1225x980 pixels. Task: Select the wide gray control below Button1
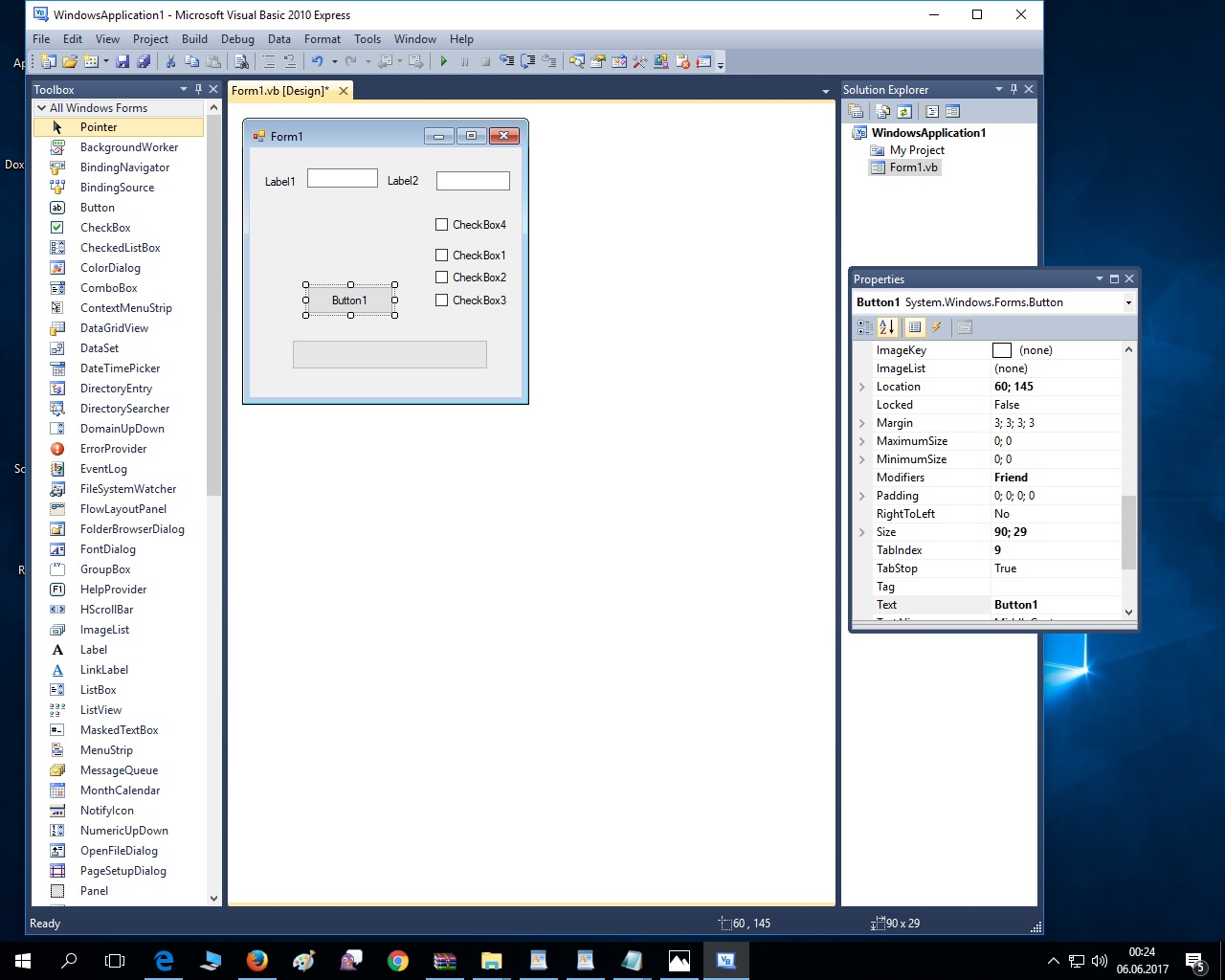click(390, 354)
